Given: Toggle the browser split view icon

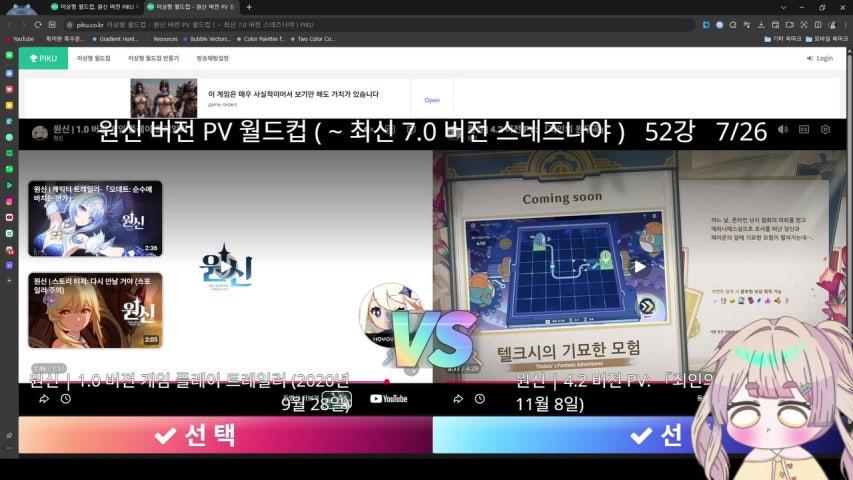Looking at the screenshot, I should click(818, 25).
